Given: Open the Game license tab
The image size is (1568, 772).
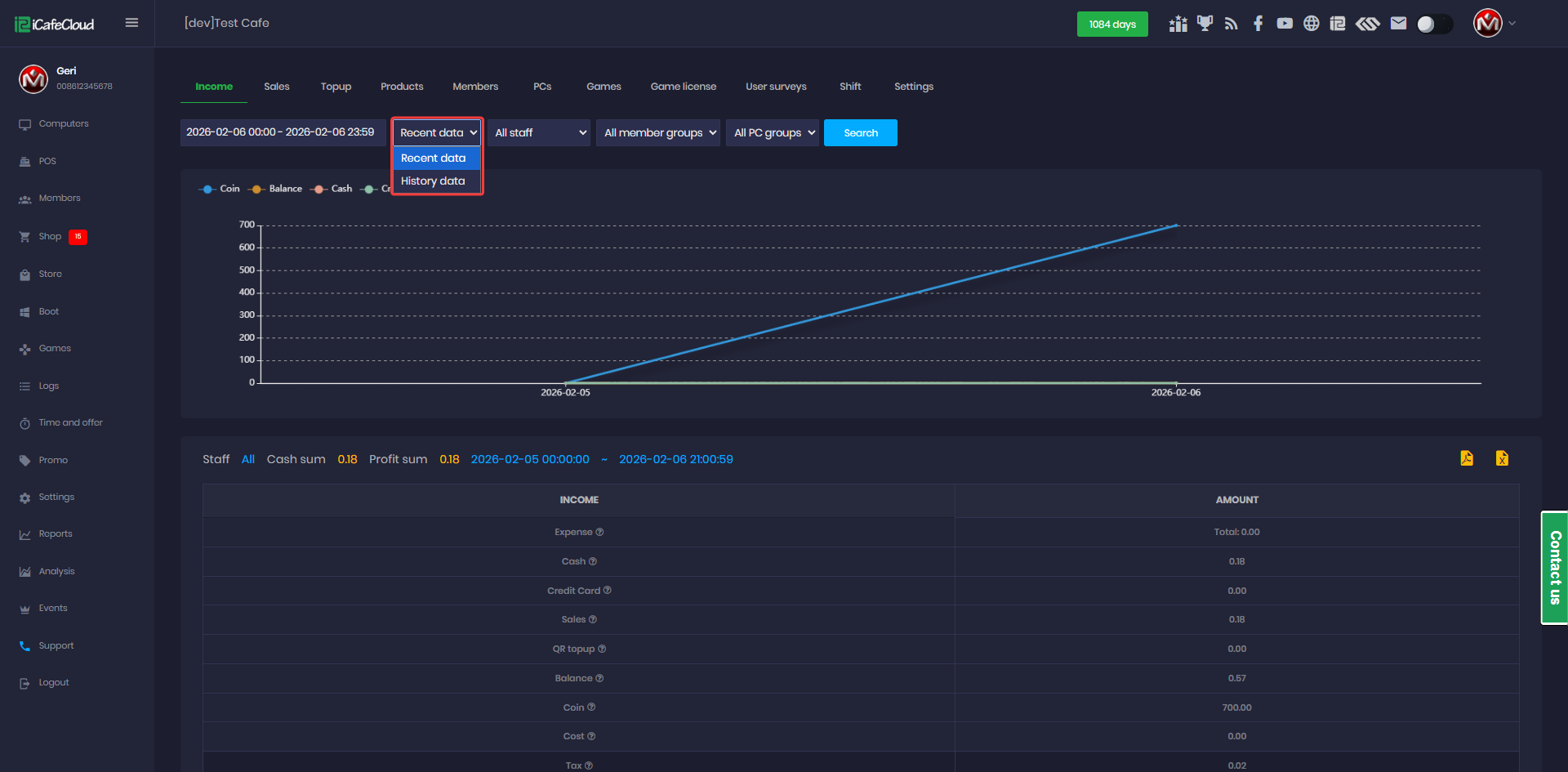Looking at the screenshot, I should (x=683, y=87).
